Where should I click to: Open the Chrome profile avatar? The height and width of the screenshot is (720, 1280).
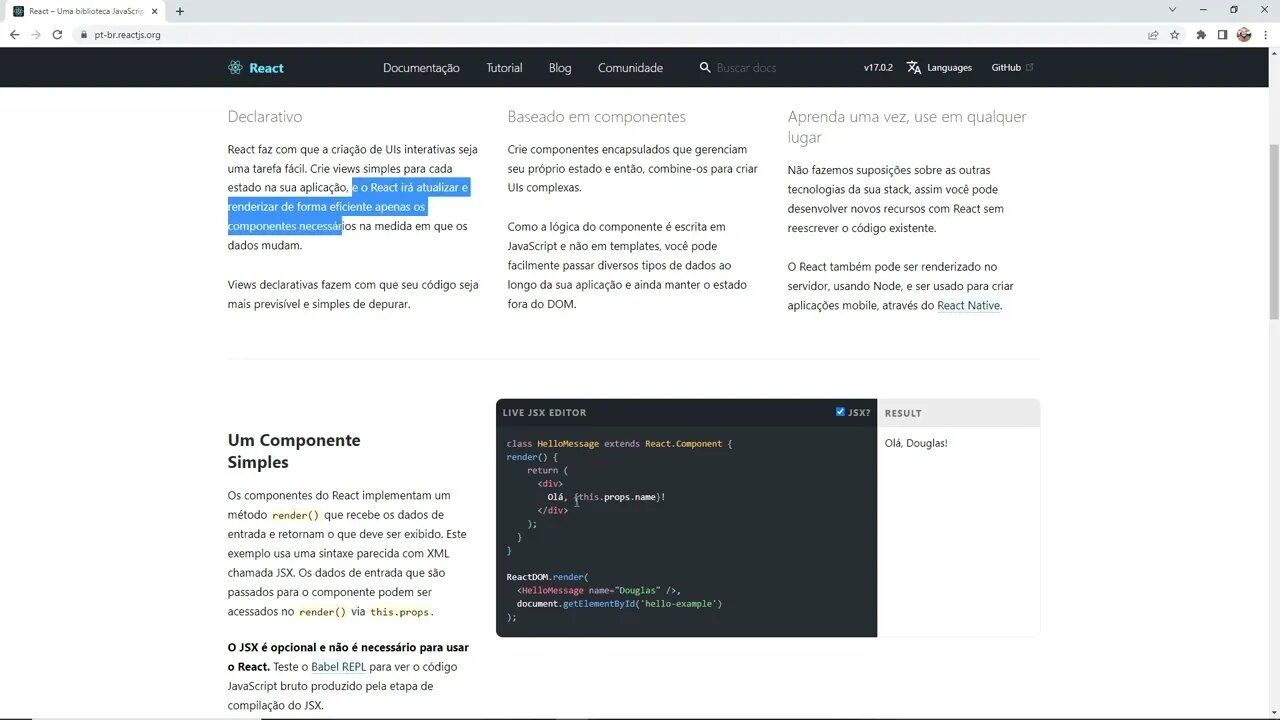(1244, 34)
